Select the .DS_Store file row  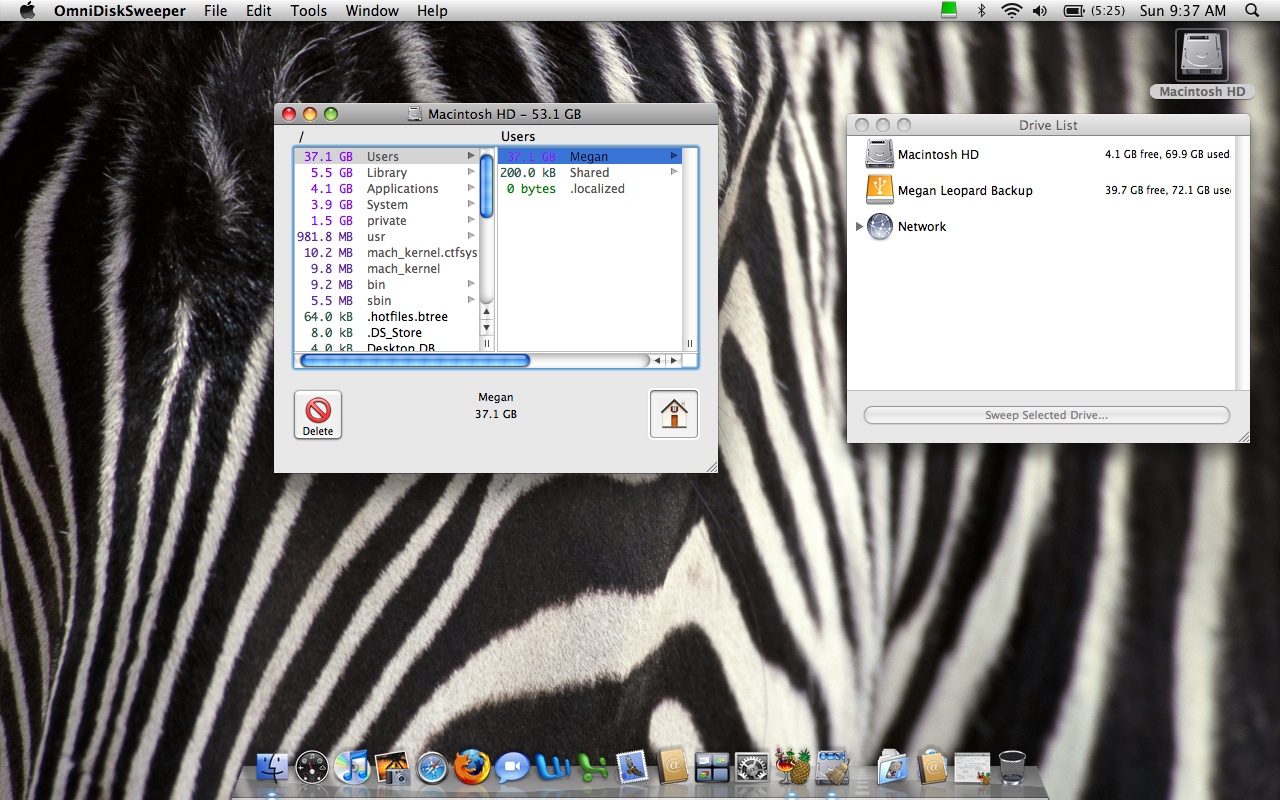[x=387, y=332]
